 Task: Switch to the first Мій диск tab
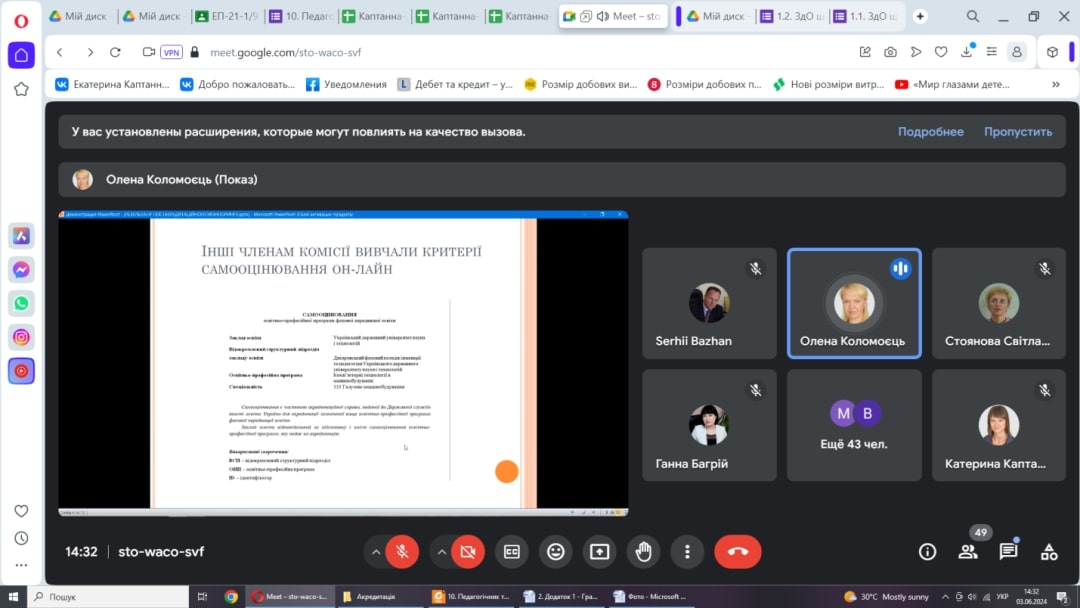click(77, 16)
